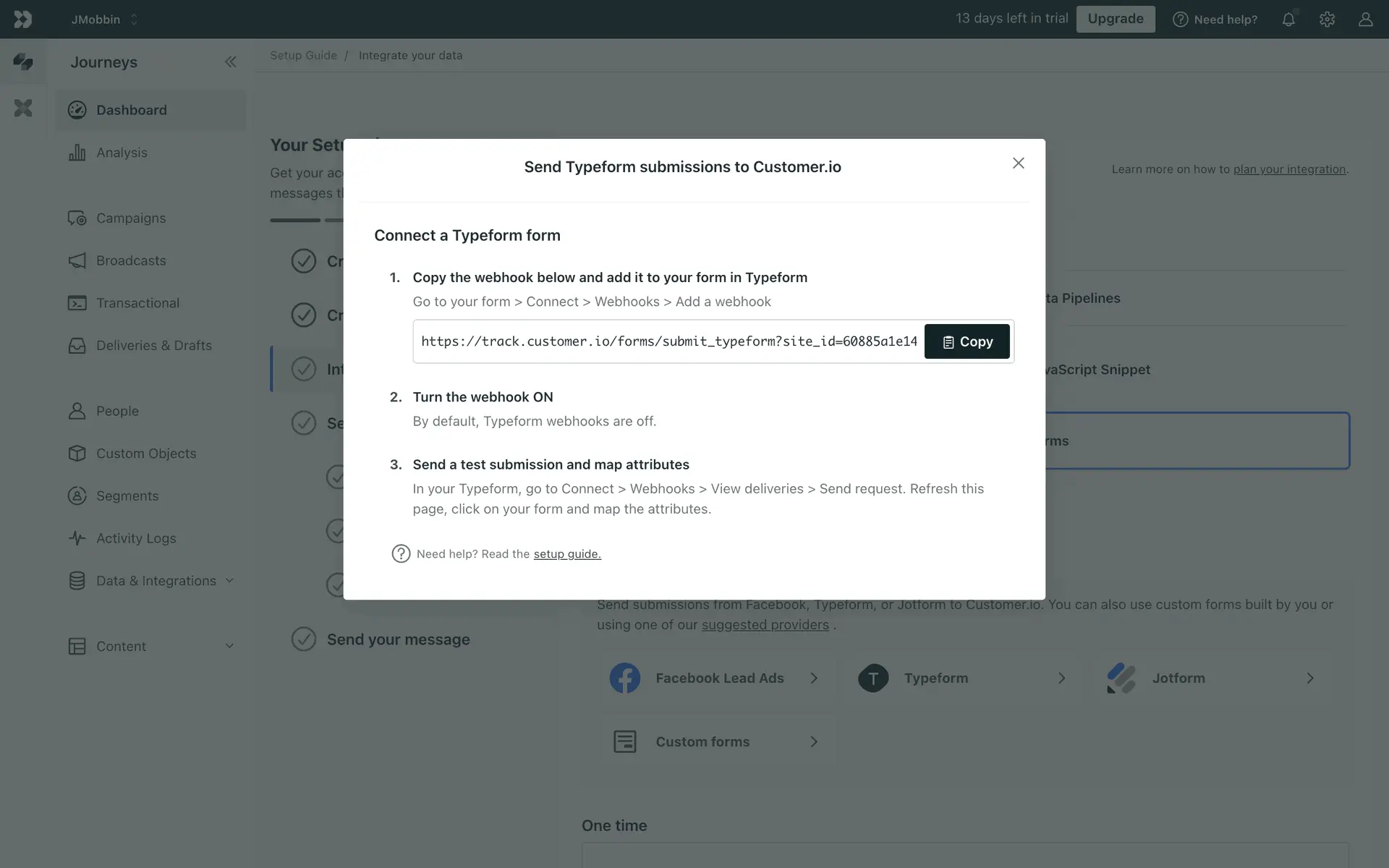The height and width of the screenshot is (868, 1389).
Task: Open the settings gear icon
Action: (1327, 20)
